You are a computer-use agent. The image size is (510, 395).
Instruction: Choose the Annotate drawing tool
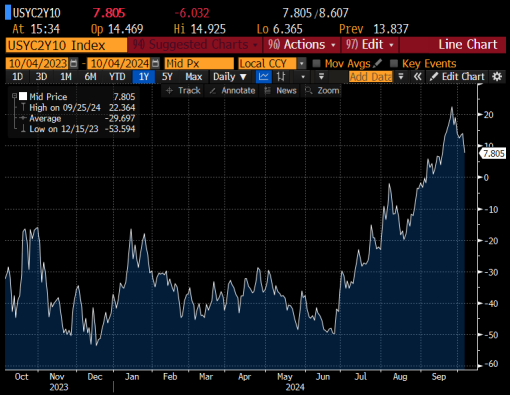(232, 91)
